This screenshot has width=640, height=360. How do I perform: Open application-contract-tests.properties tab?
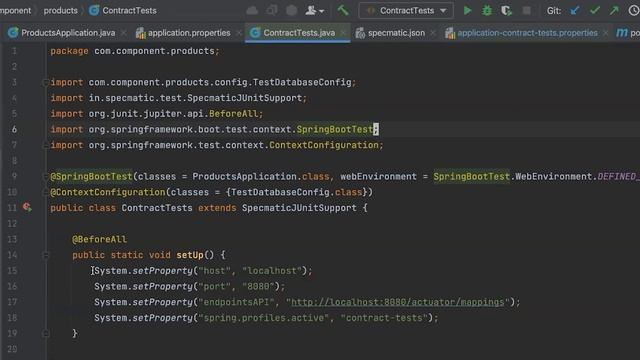point(527,33)
